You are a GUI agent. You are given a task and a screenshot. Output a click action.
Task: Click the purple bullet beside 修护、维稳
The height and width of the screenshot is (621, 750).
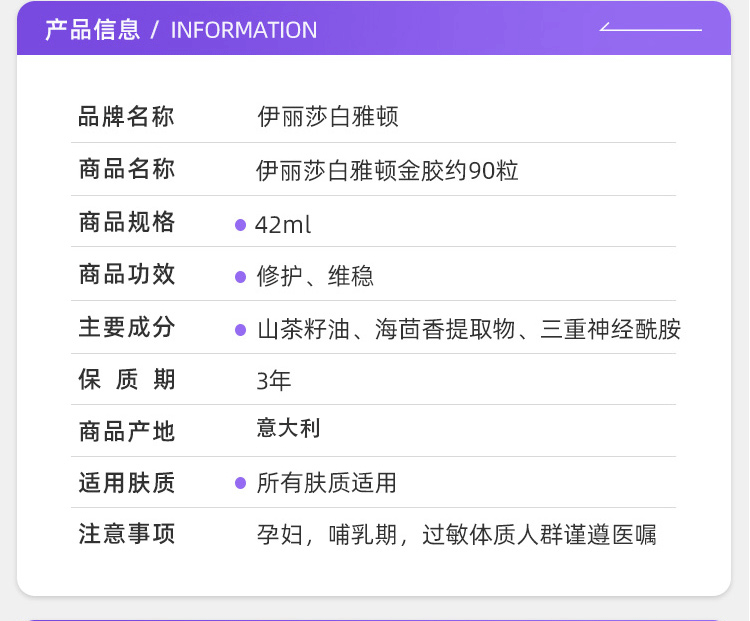tap(241, 277)
